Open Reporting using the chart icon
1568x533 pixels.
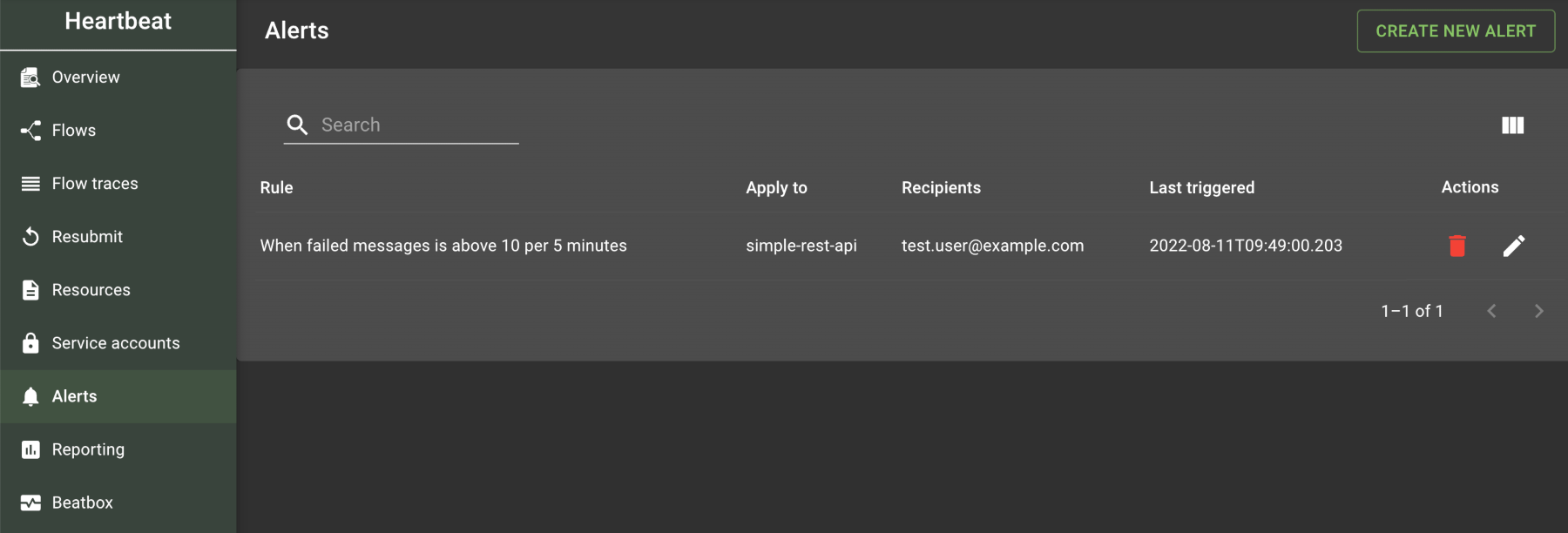[x=30, y=449]
